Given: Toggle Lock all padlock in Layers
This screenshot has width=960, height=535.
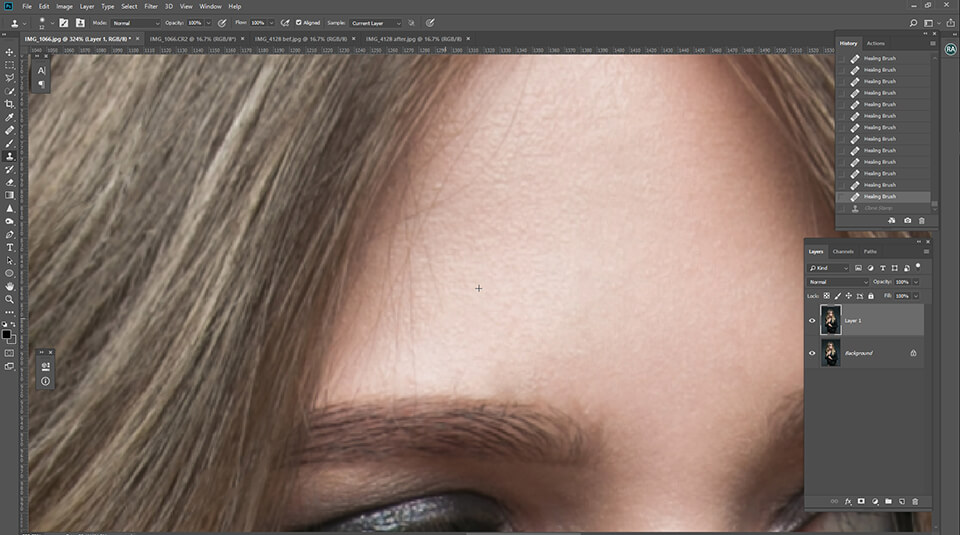Looking at the screenshot, I should pos(871,296).
